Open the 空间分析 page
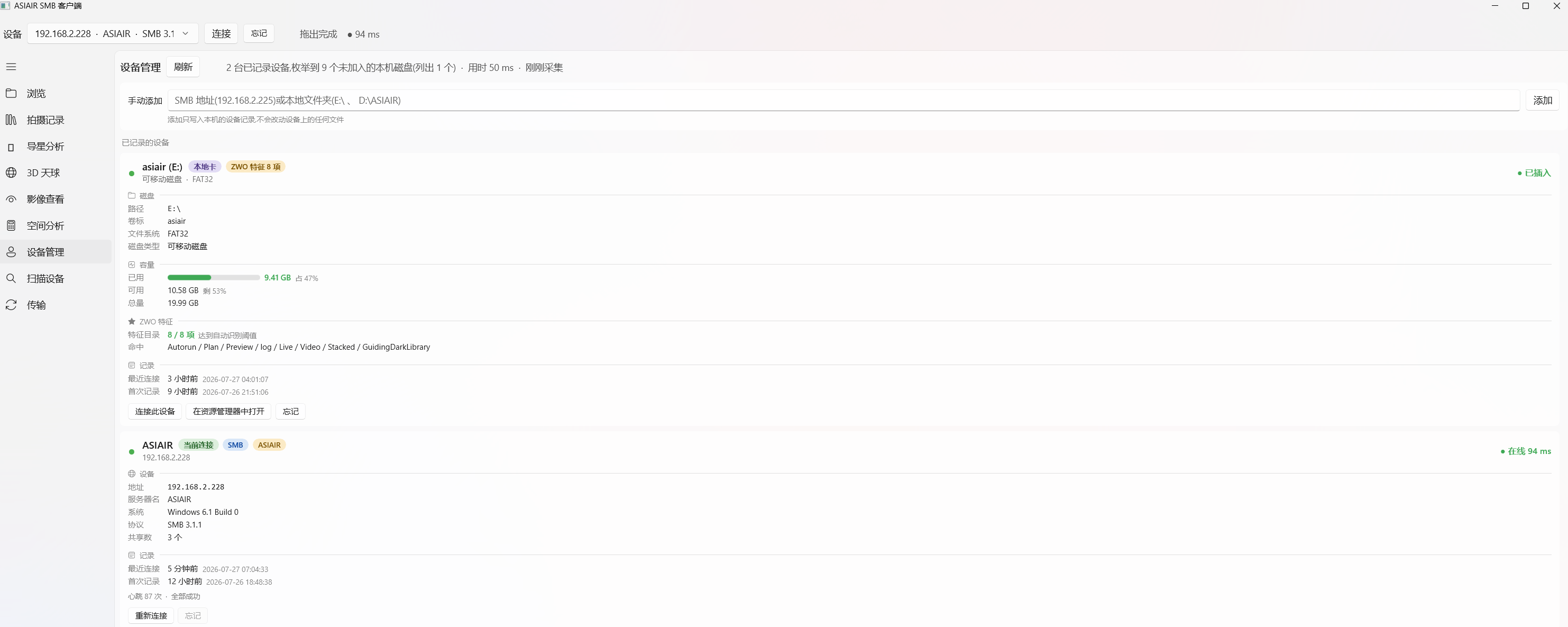Screen dimensions: 1568x627 pos(56,226)
